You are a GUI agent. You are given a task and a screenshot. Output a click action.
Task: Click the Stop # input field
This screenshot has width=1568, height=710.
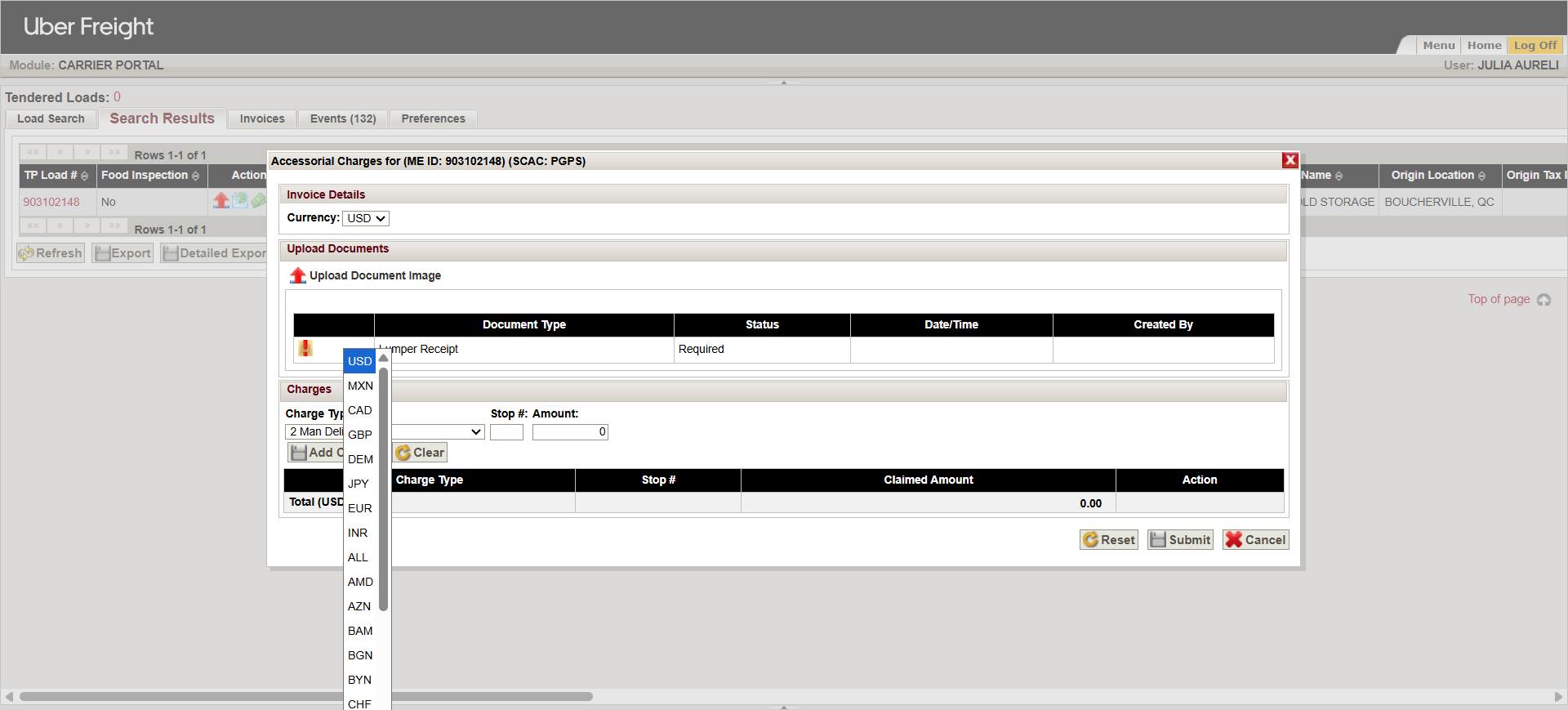(x=506, y=431)
